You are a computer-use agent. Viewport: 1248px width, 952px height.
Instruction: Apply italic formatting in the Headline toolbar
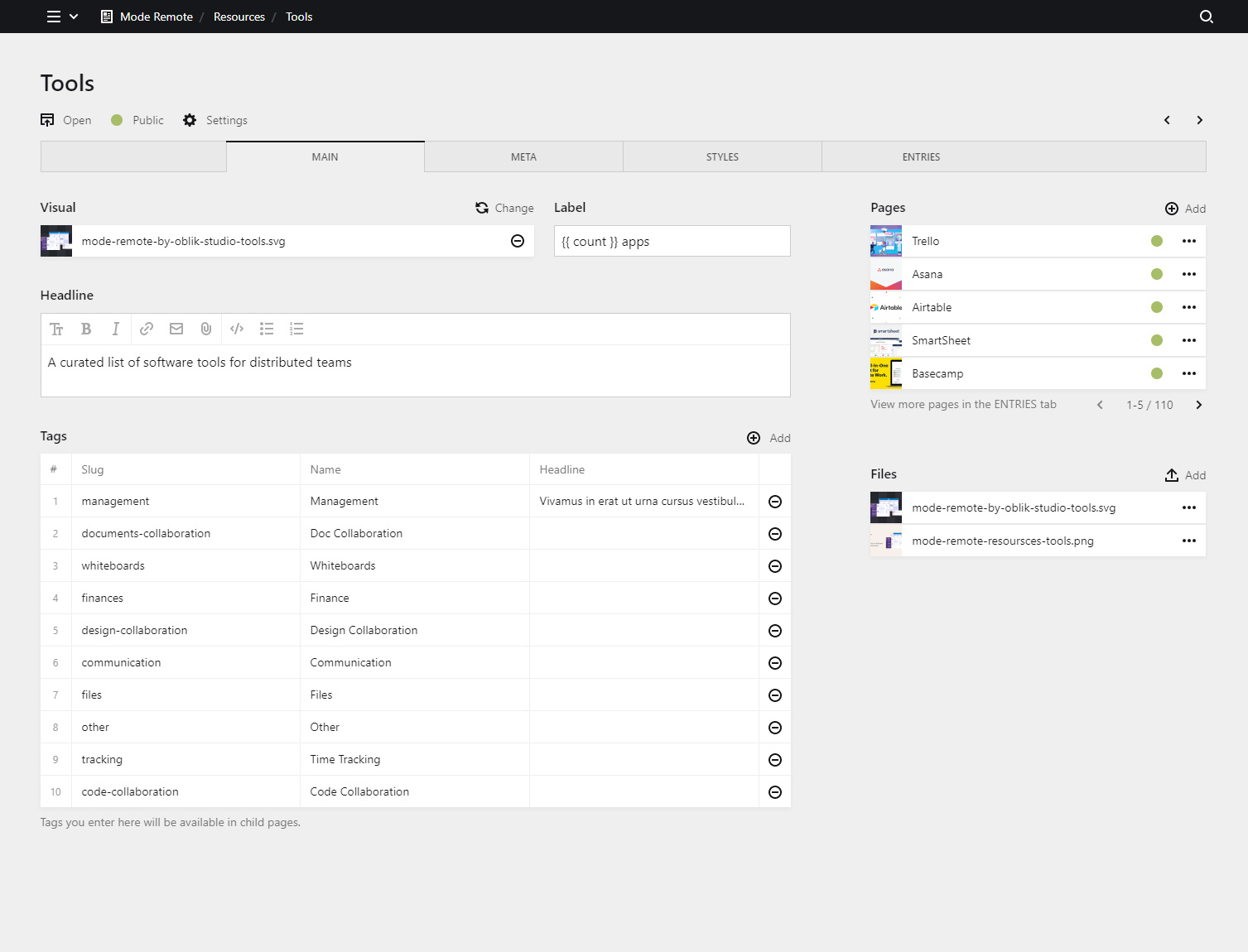[116, 329]
